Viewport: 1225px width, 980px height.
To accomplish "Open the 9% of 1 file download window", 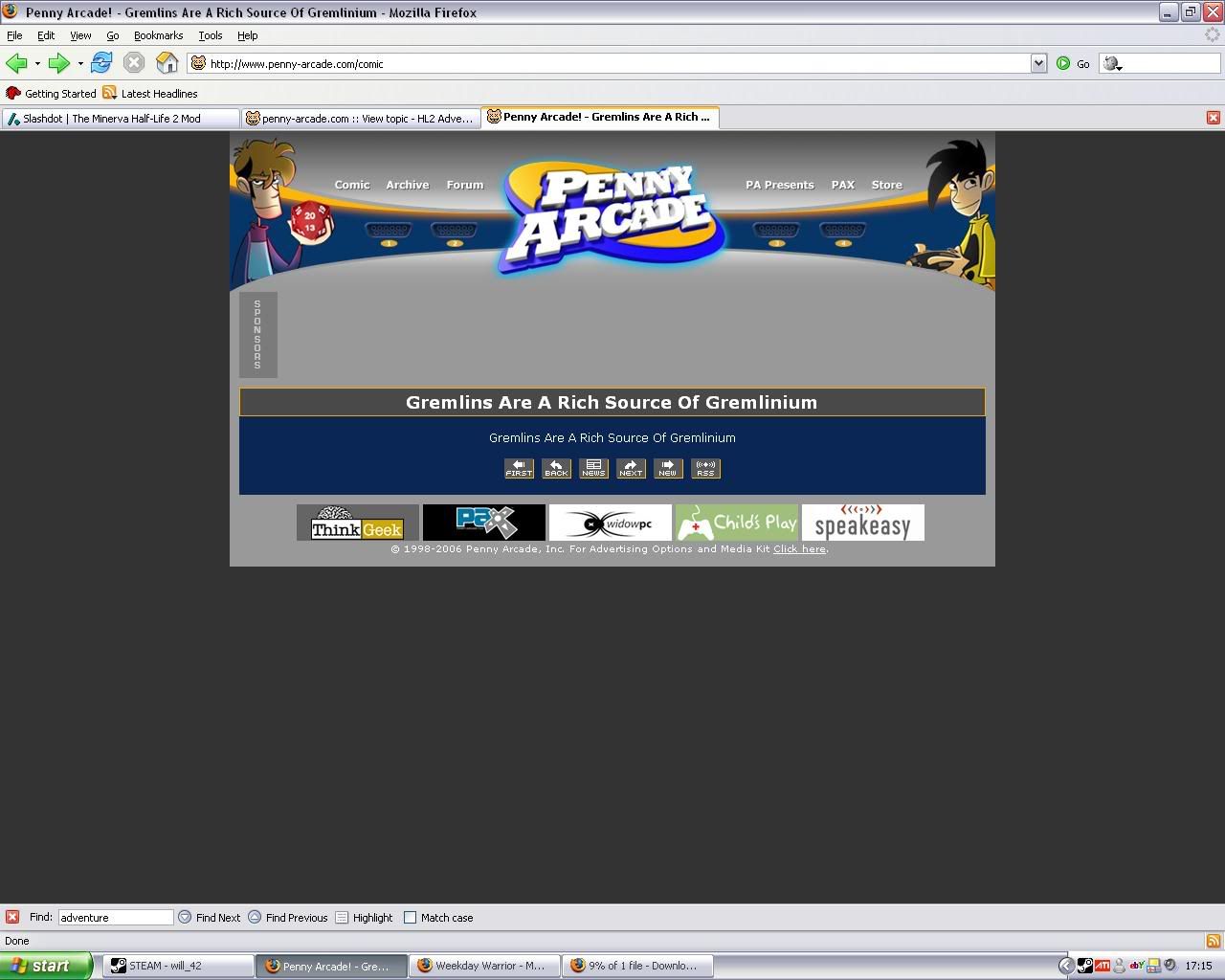I will click(x=637, y=966).
